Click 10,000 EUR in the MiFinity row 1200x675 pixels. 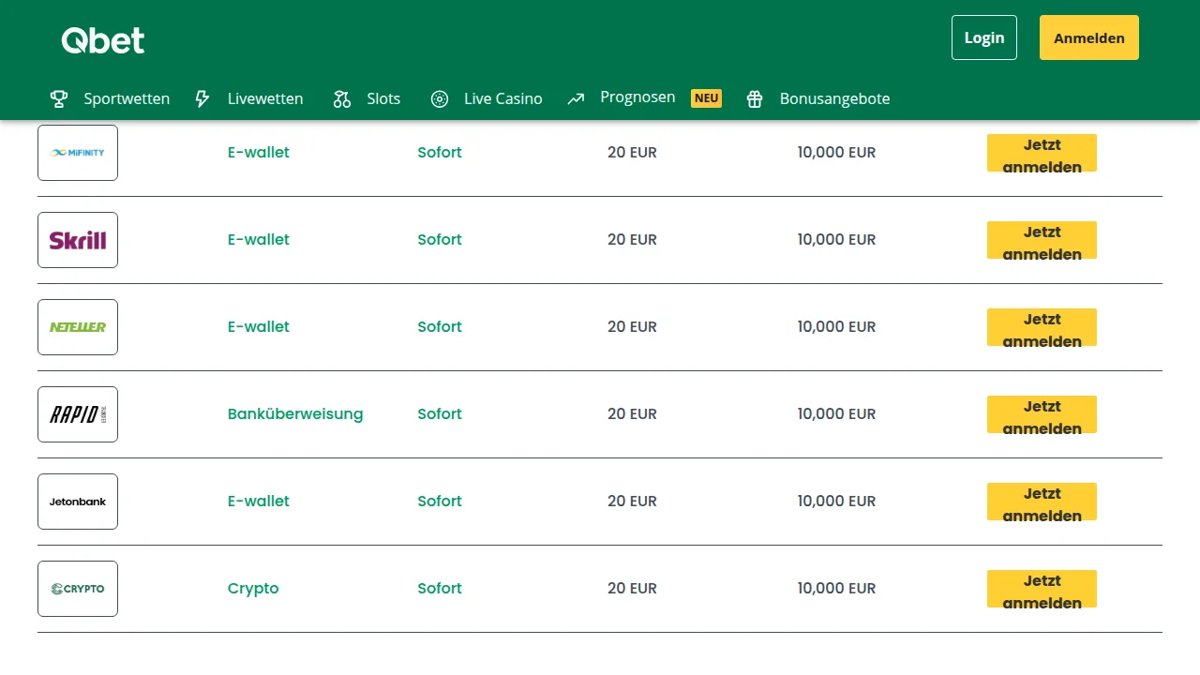pos(836,152)
